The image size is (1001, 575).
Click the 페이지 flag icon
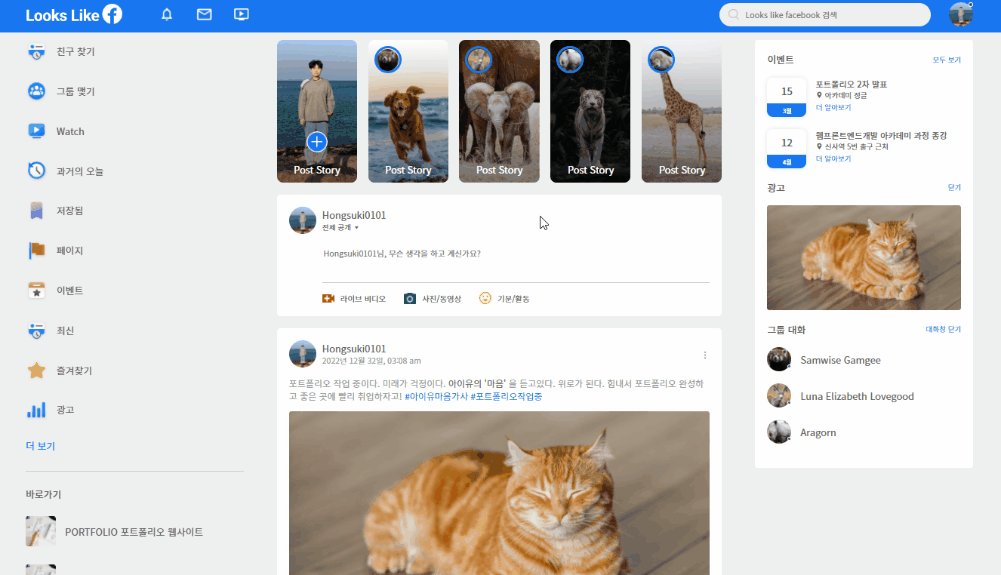36,250
